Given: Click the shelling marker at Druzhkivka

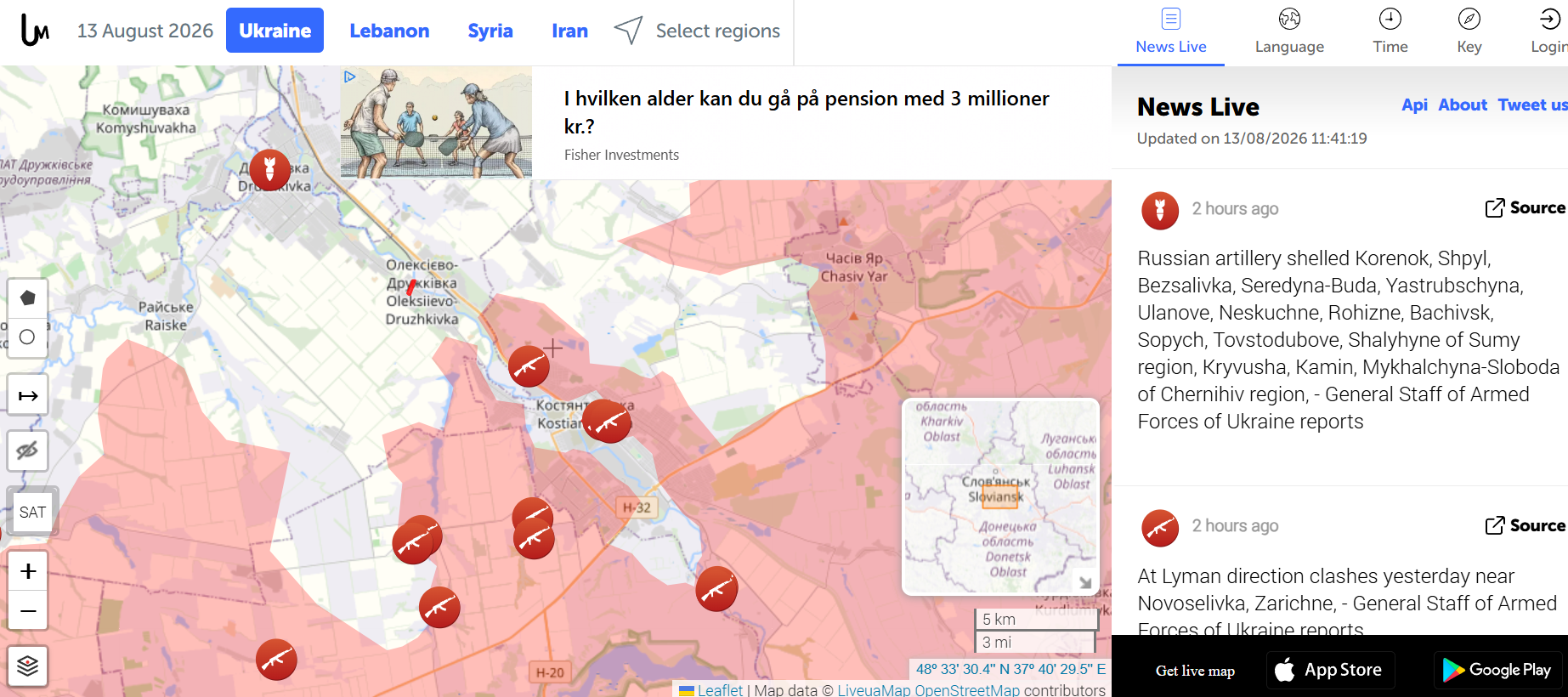Looking at the screenshot, I should tap(269, 170).
